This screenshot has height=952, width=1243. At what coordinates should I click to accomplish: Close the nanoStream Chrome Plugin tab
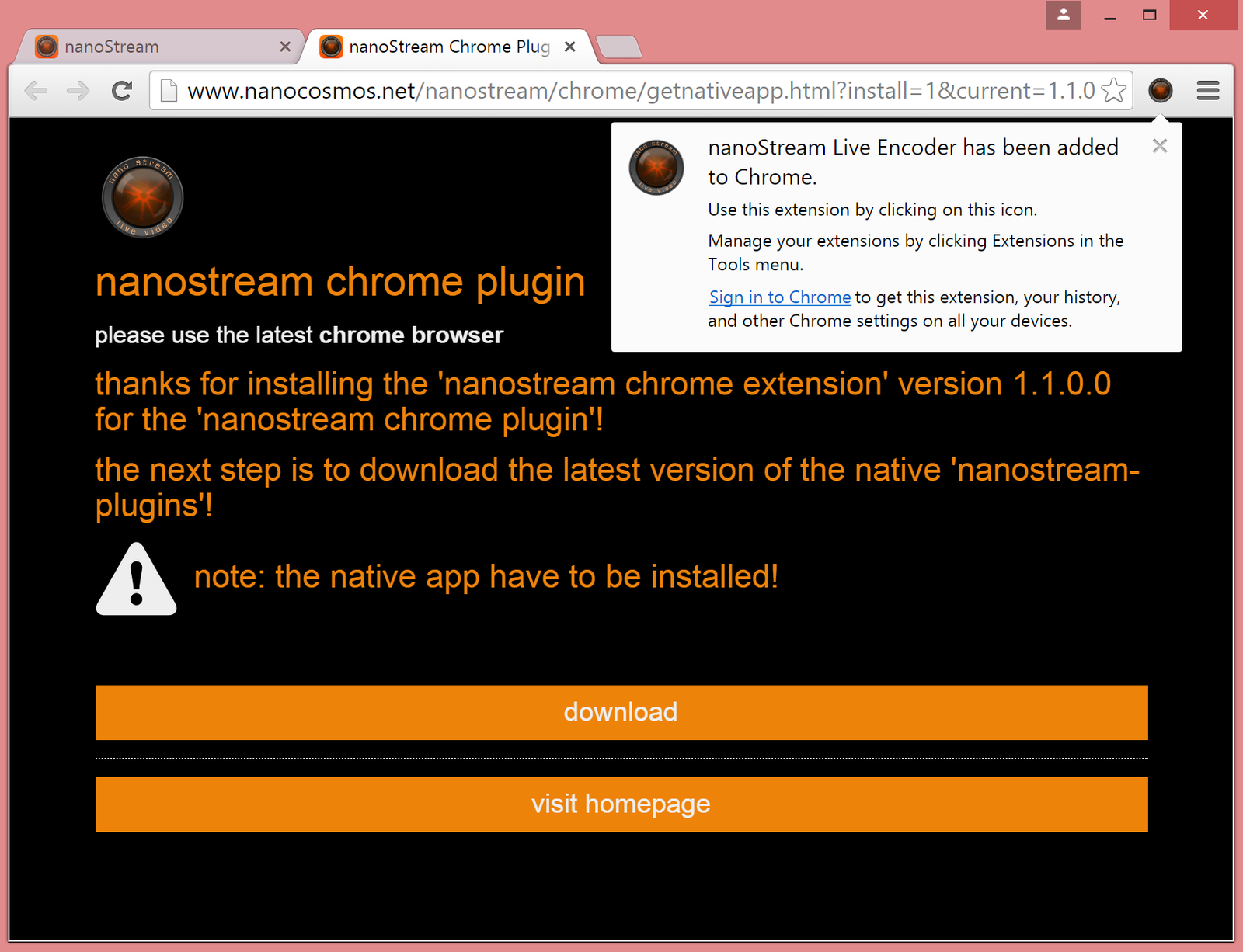(x=569, y=47)
